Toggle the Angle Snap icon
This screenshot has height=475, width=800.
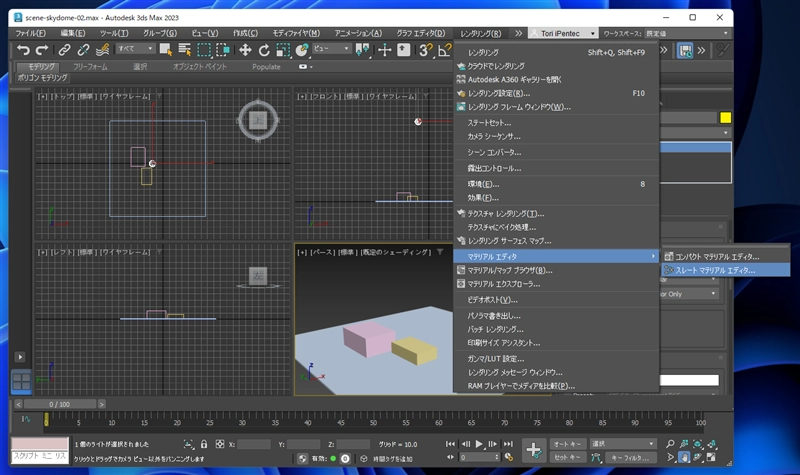(x=444, y=50)
